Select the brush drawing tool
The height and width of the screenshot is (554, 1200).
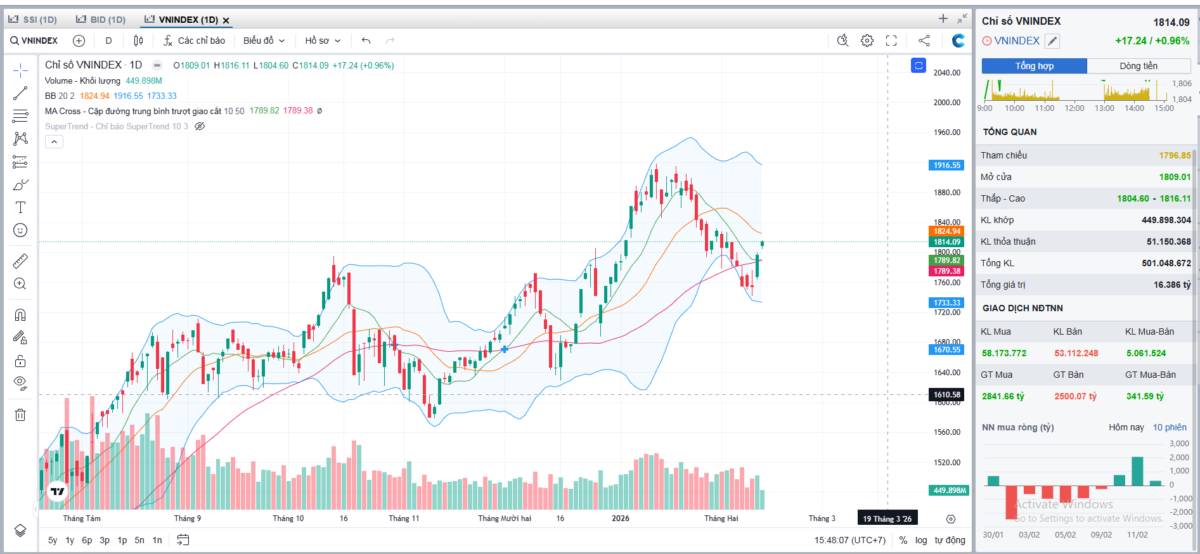20,185
